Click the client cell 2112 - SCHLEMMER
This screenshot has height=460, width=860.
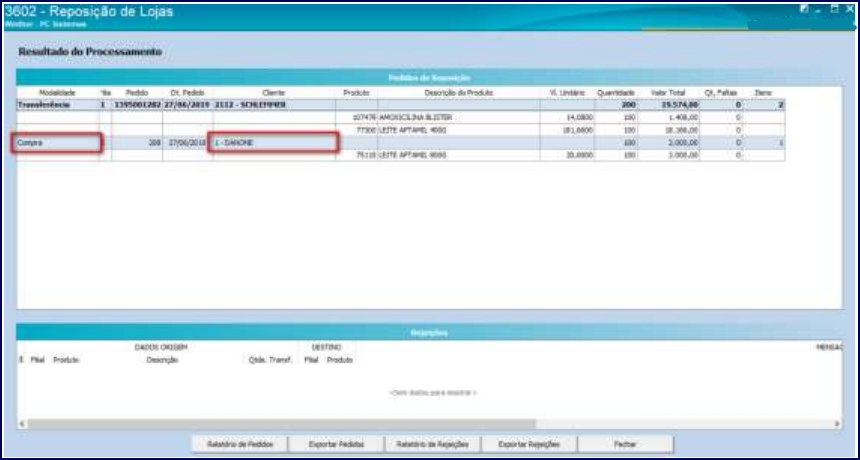click(274, 105)
